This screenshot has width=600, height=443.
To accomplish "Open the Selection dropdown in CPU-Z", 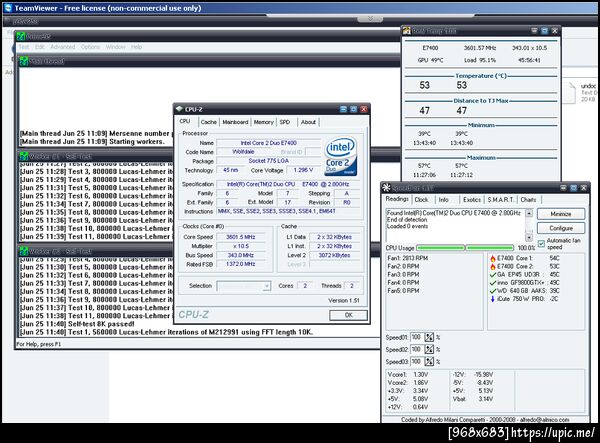I will pyautogui.click(x=267, y=286).
